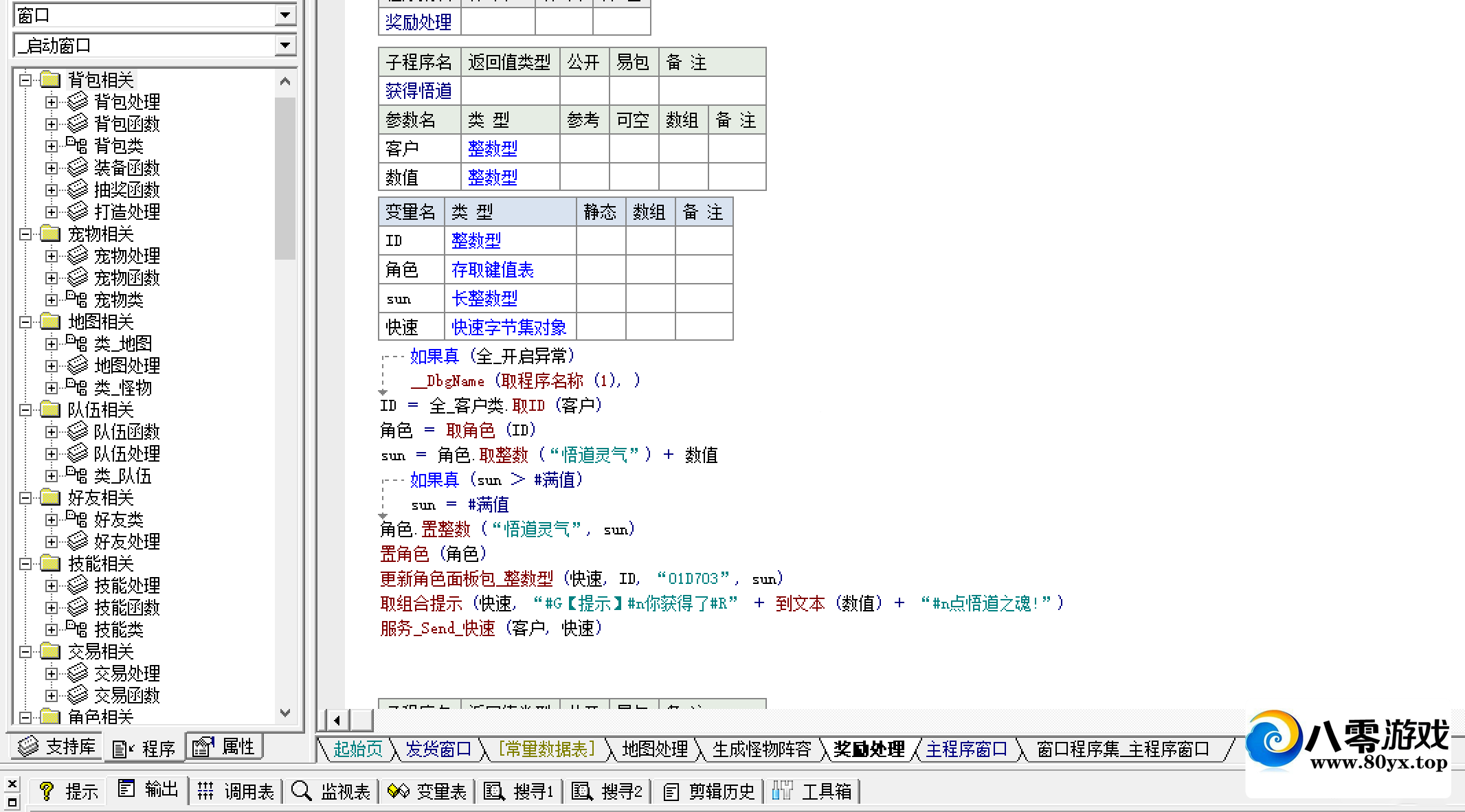
Task: Open the 搜寻1 search results tab
Action: 519,791
